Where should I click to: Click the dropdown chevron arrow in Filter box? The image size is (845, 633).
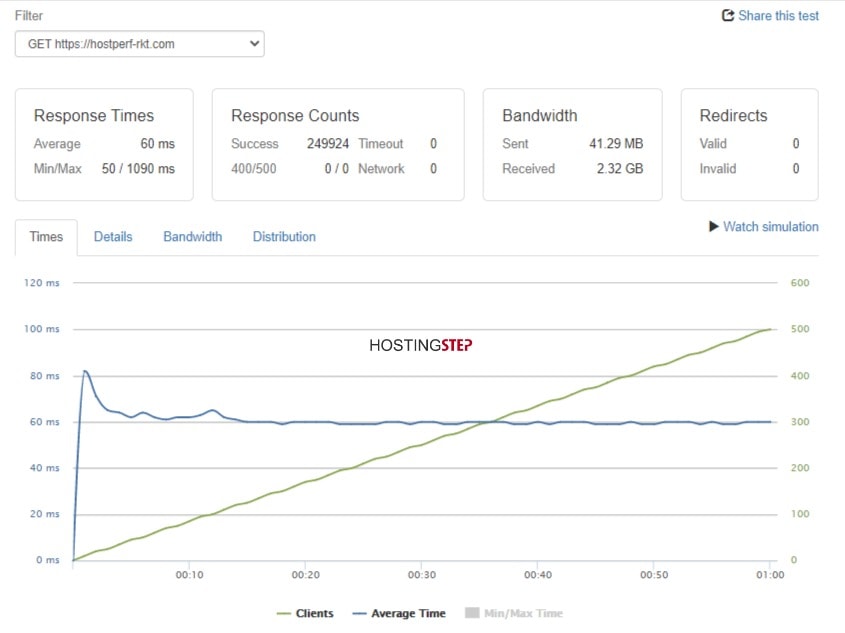[254, 44]
